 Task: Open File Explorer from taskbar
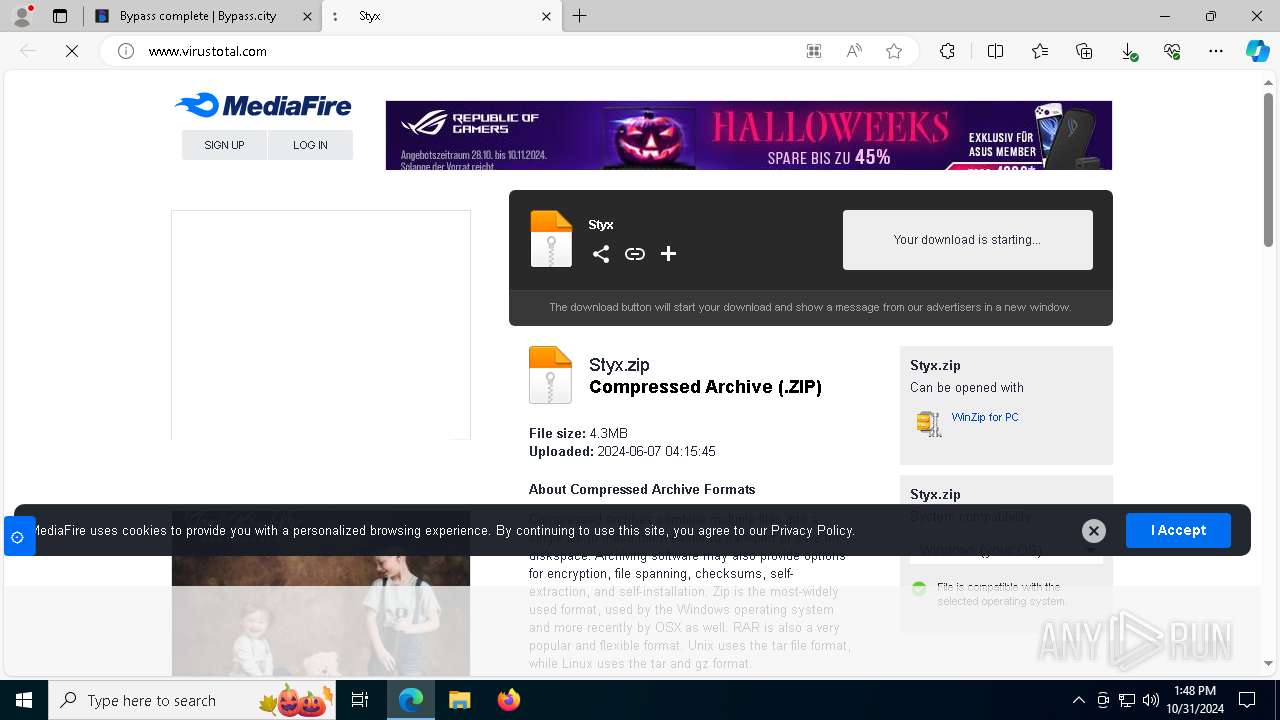coord(459,700)
